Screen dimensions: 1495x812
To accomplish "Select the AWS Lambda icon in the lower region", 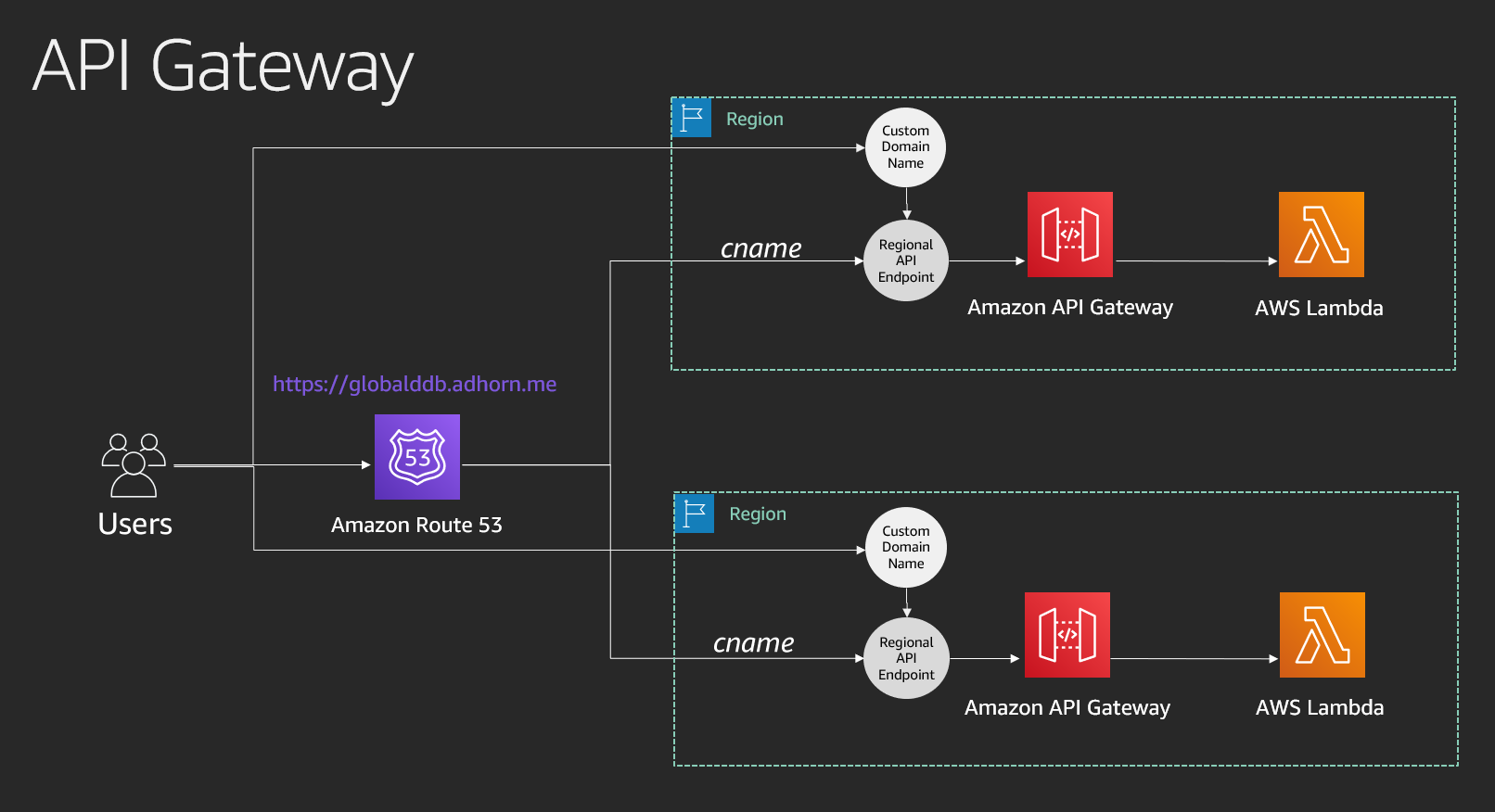I will [1322, 635].
